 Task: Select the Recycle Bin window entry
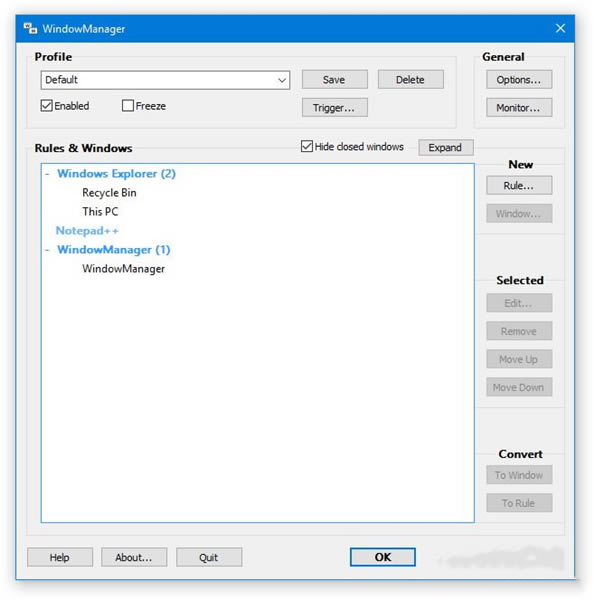tap(109, 193)
